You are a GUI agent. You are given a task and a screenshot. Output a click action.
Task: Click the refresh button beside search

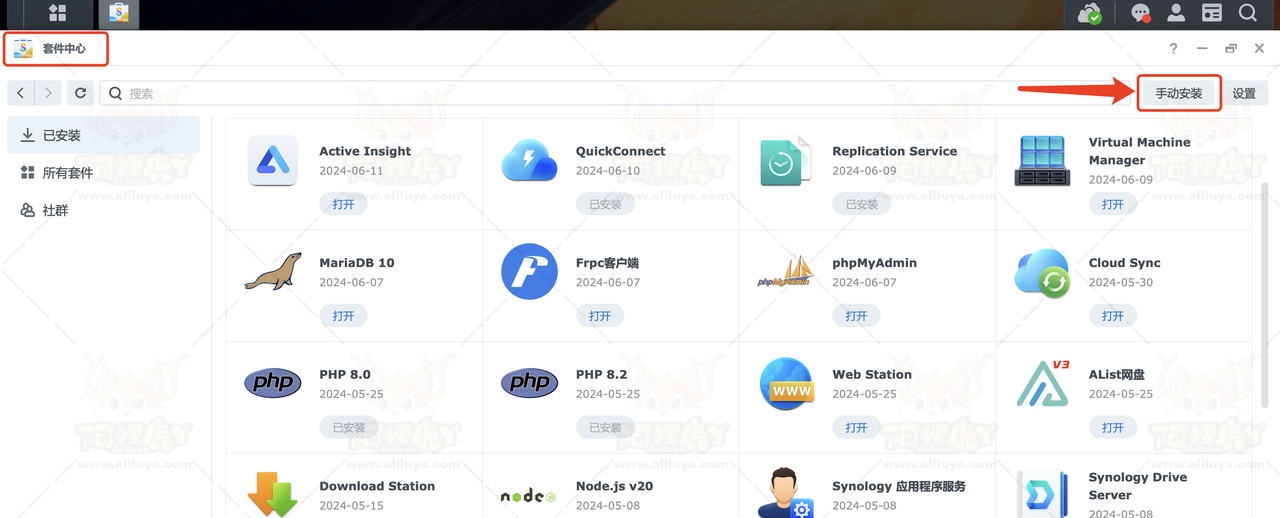click(81, 93)
